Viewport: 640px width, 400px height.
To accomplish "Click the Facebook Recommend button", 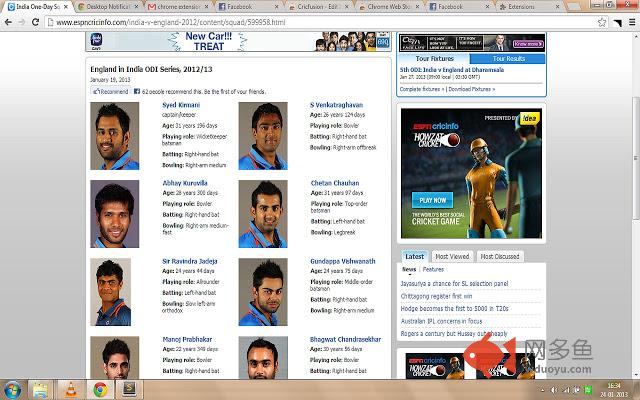I will (110, 91).
